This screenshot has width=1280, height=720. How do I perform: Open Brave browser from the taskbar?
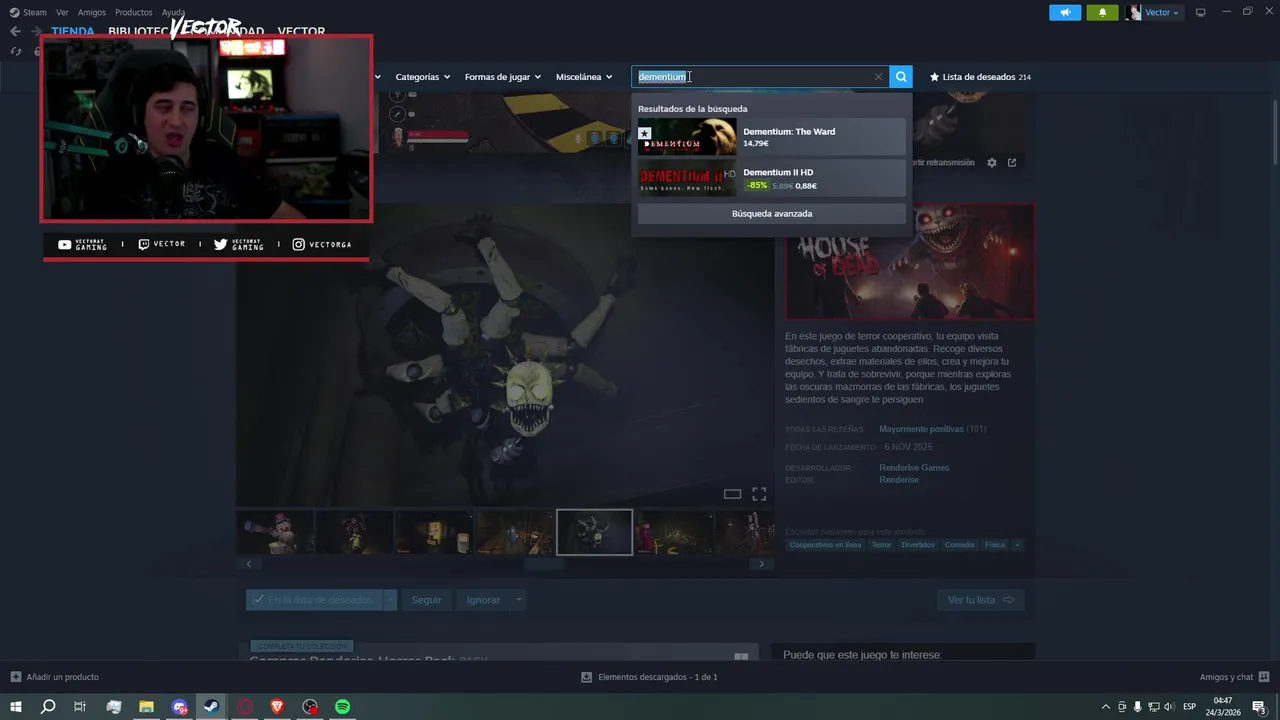277,707
